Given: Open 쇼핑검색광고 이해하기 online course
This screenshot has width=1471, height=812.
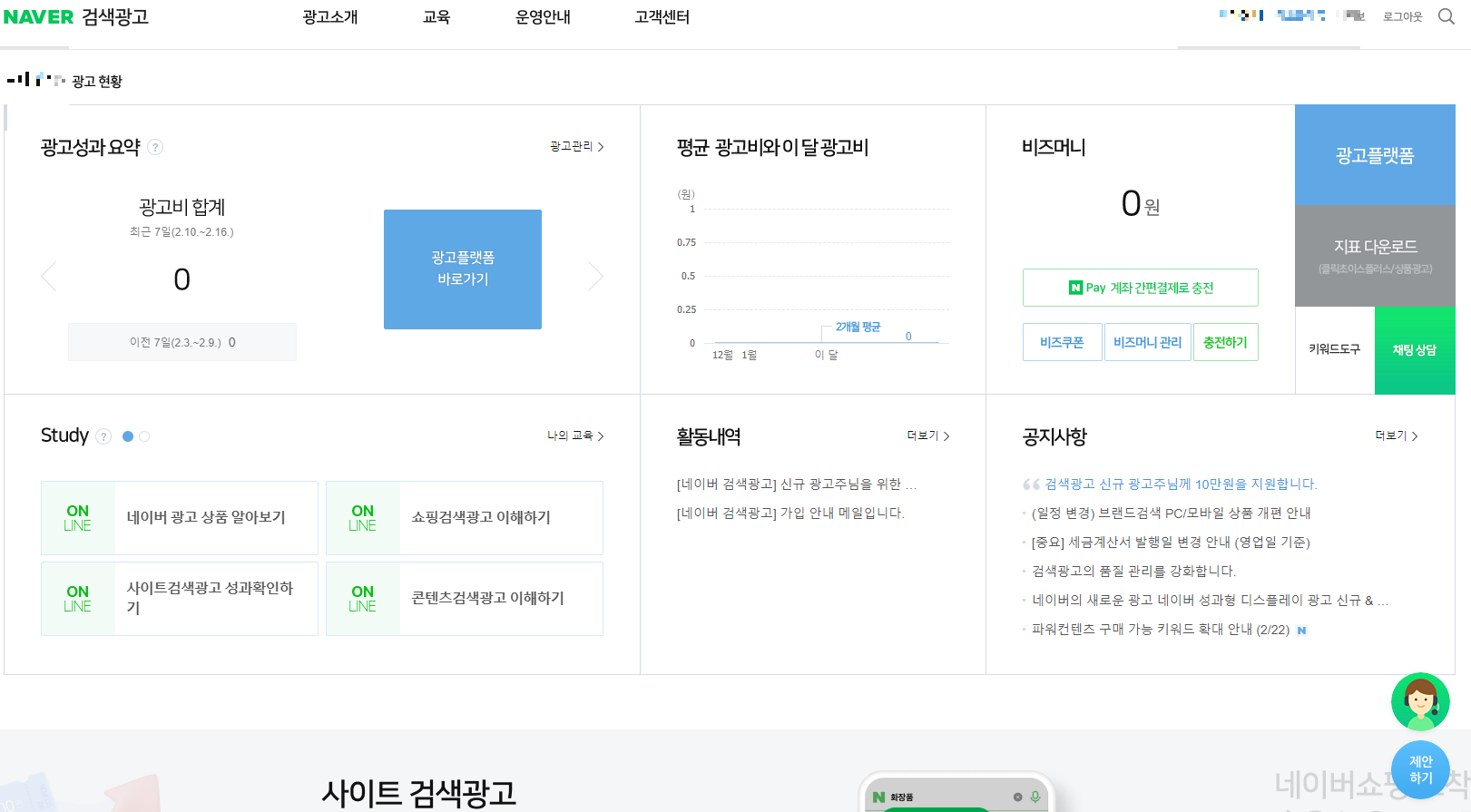Looking at the screenshot, I should [465, 518].
